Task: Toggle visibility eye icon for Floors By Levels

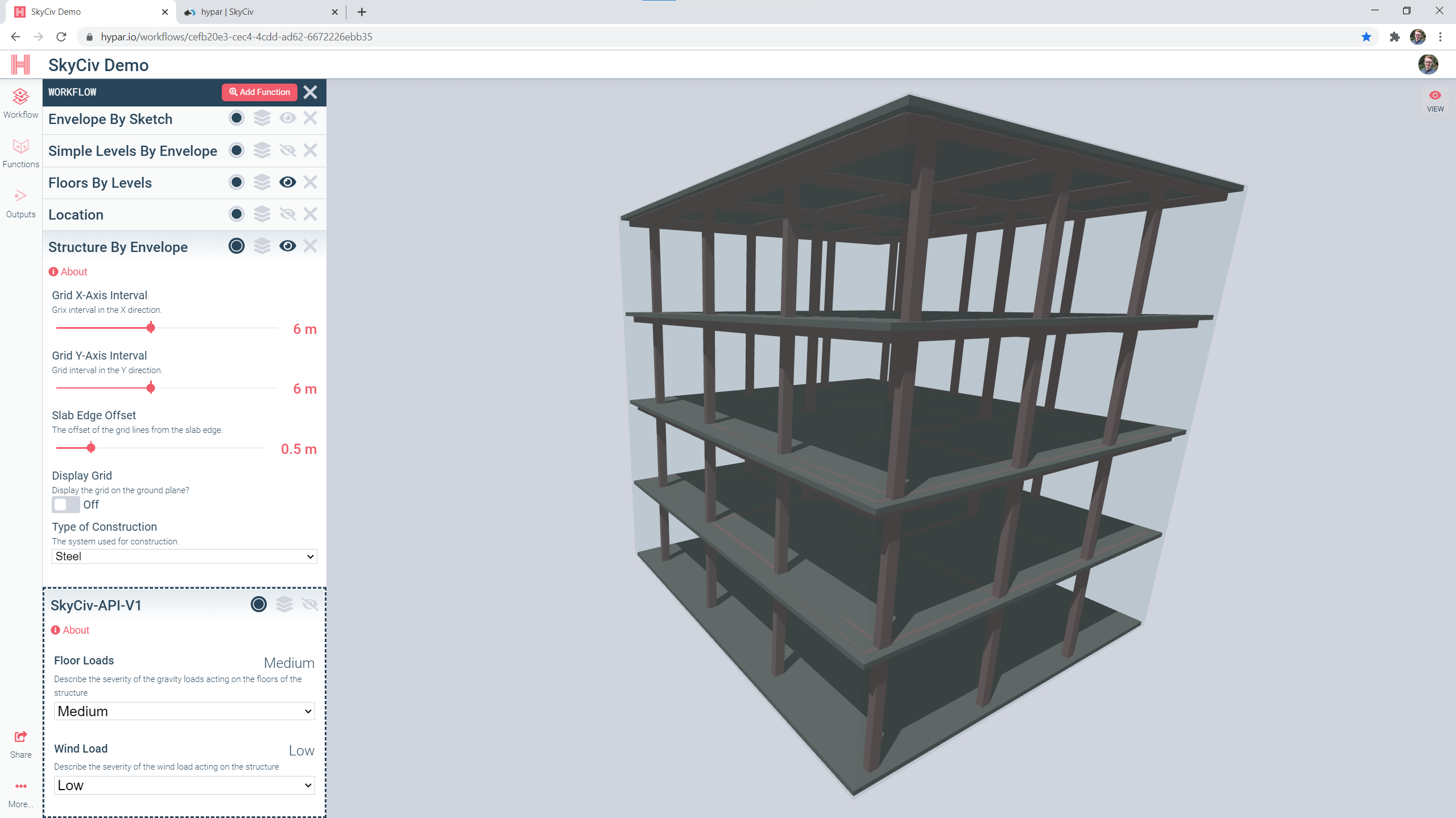Action: coord(287,182)
